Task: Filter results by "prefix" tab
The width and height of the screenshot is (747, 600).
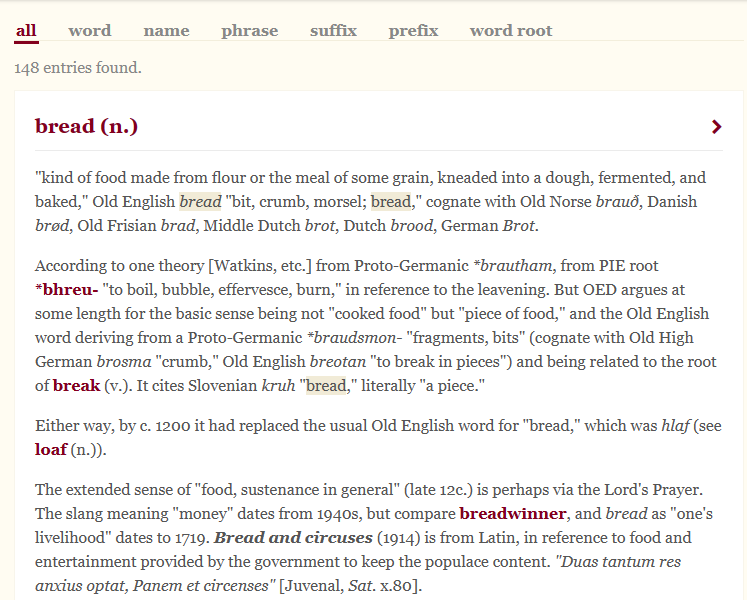Action: pos(413,31)
